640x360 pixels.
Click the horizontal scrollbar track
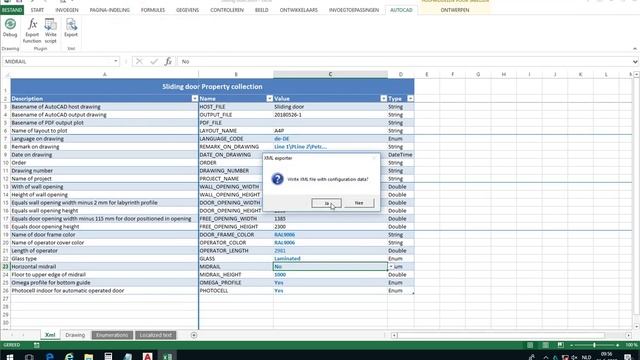coord(510,335)
